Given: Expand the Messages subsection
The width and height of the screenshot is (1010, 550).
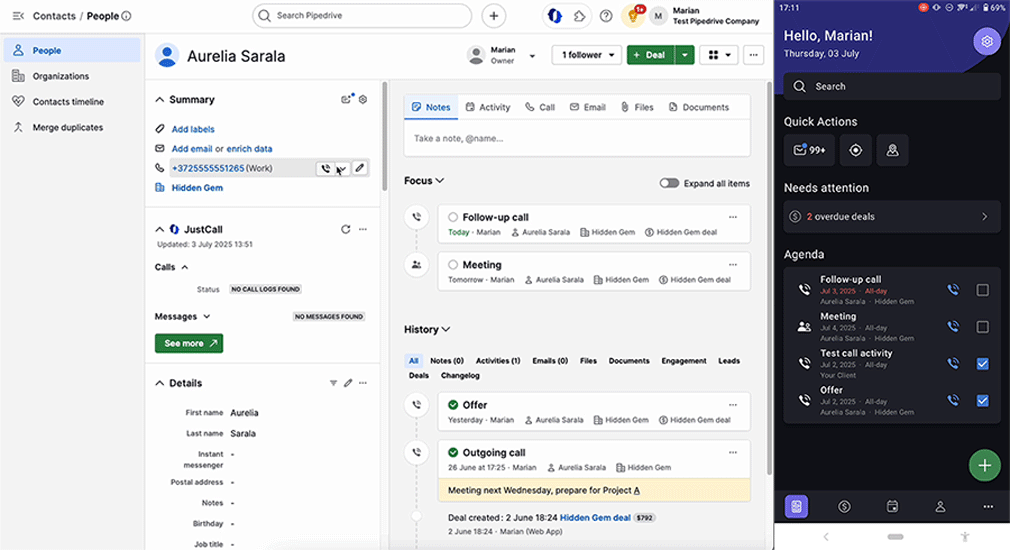Looking at the screenshot, I should coord(207,317).
